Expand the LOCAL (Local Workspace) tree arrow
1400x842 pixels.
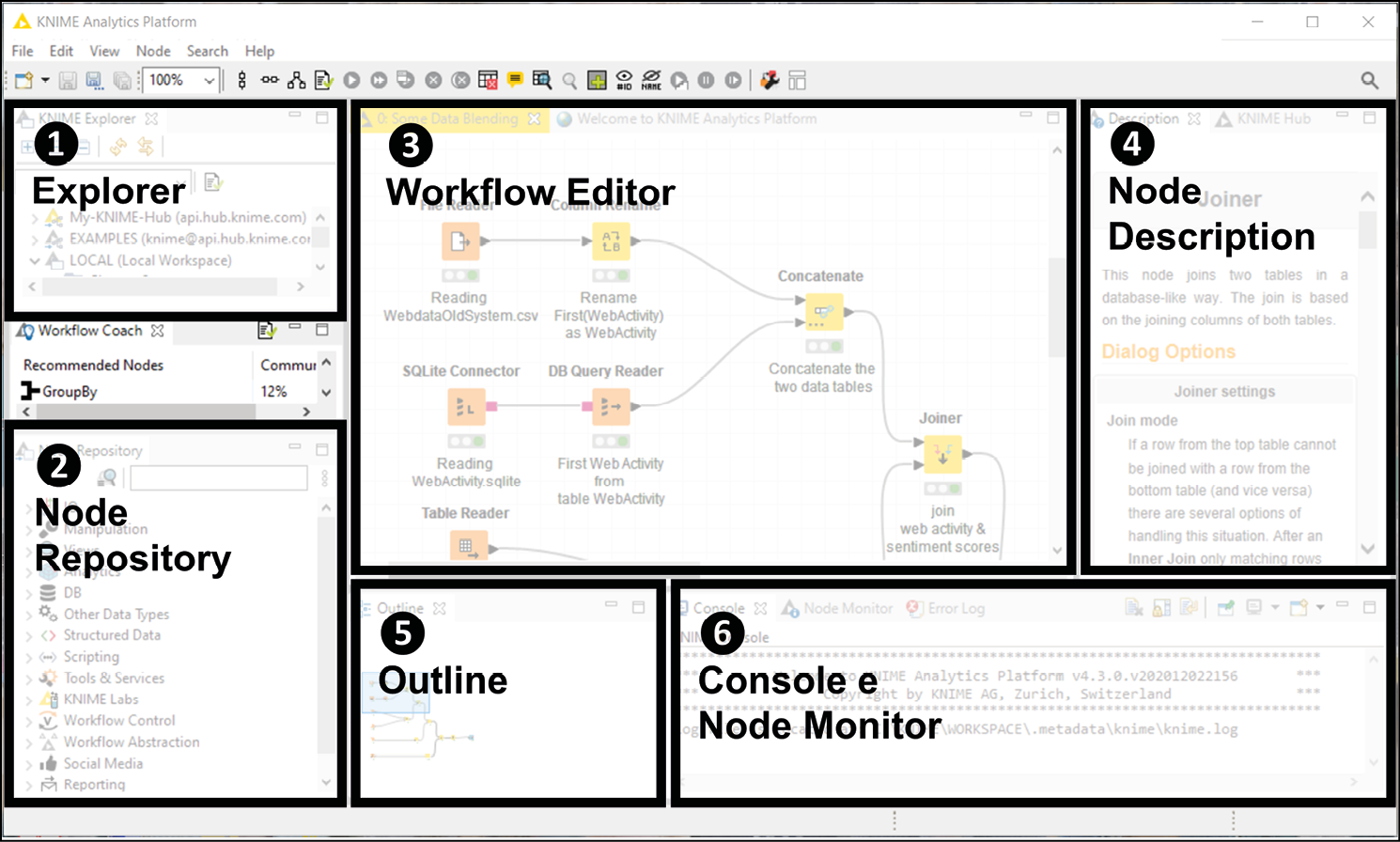35,260
